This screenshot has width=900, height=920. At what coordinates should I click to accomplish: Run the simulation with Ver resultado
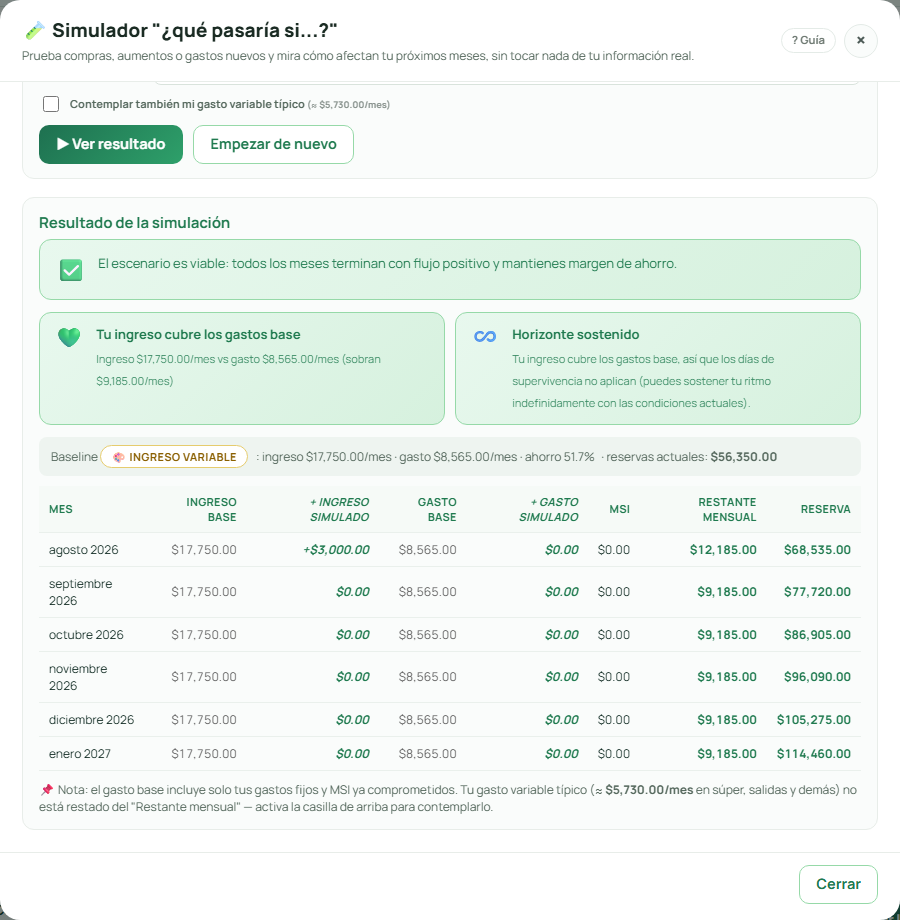(x=111, y=144)
